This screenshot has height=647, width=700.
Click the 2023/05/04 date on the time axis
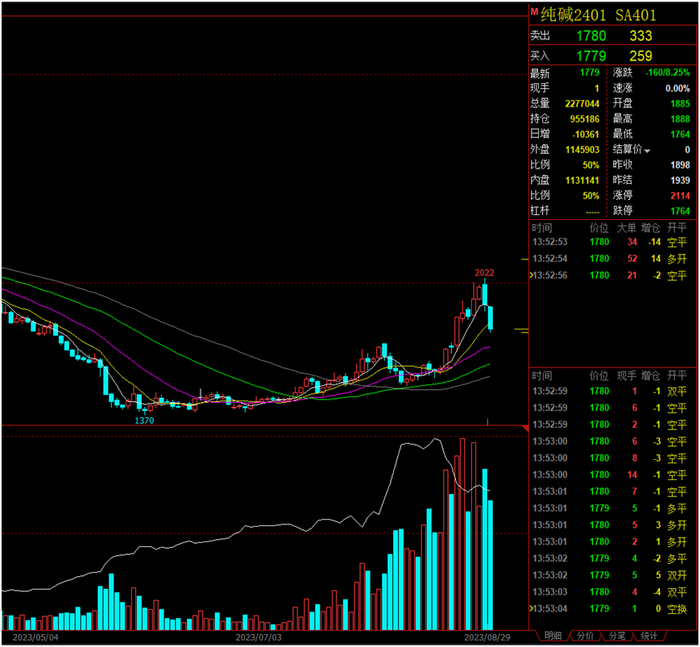35,638
